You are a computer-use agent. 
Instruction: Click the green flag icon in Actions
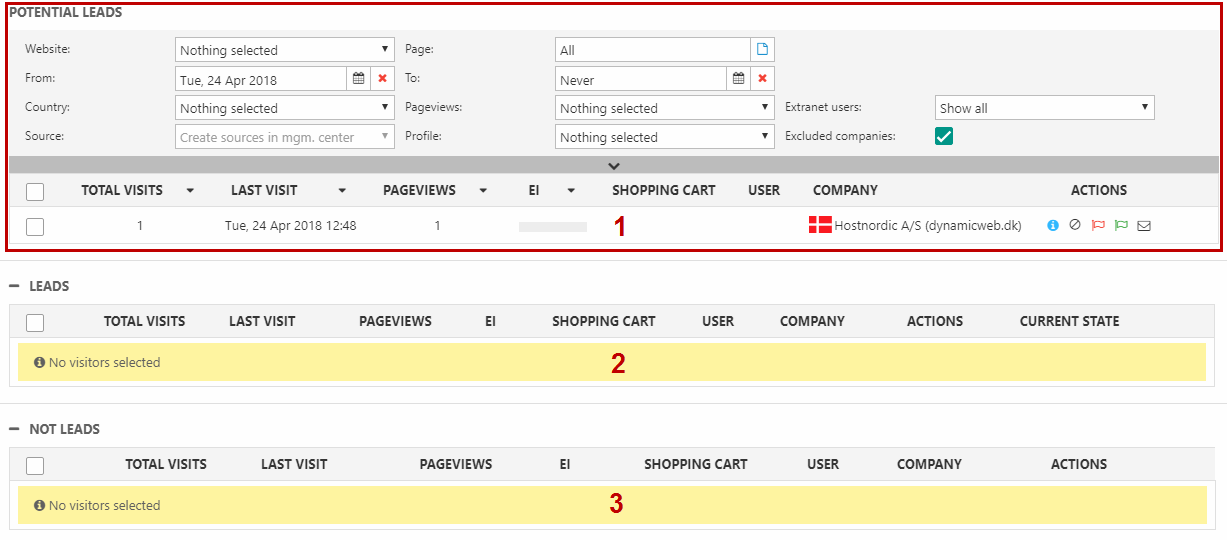point(1121,226)
